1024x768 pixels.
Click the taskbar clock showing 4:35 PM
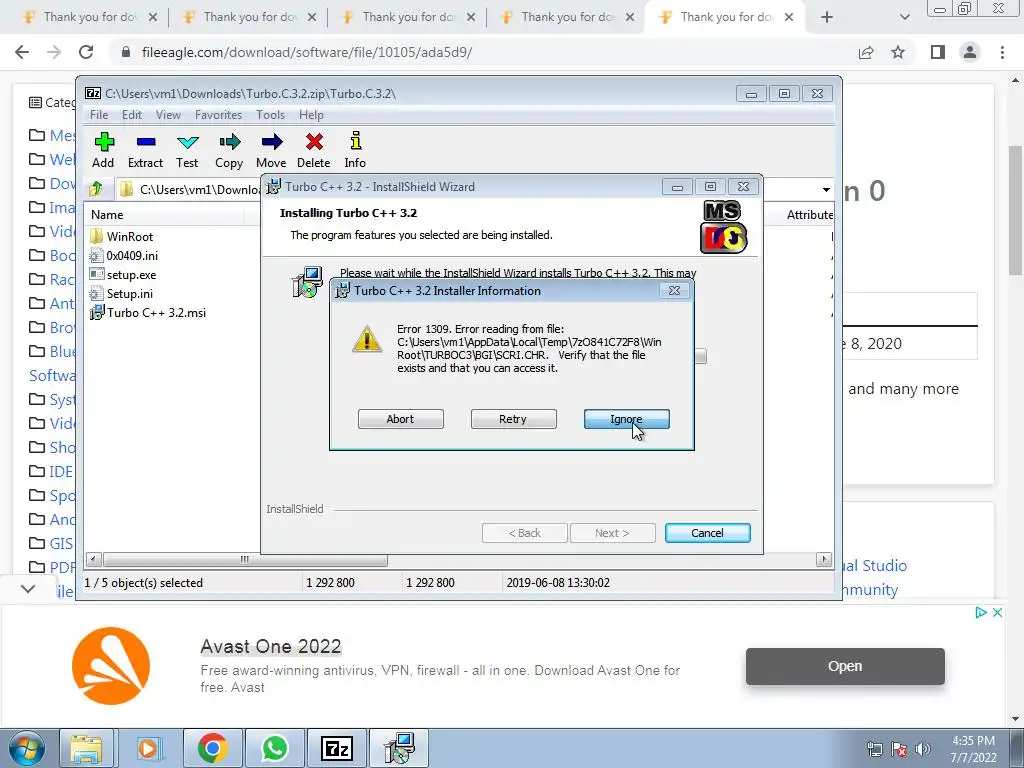(973, 749)
